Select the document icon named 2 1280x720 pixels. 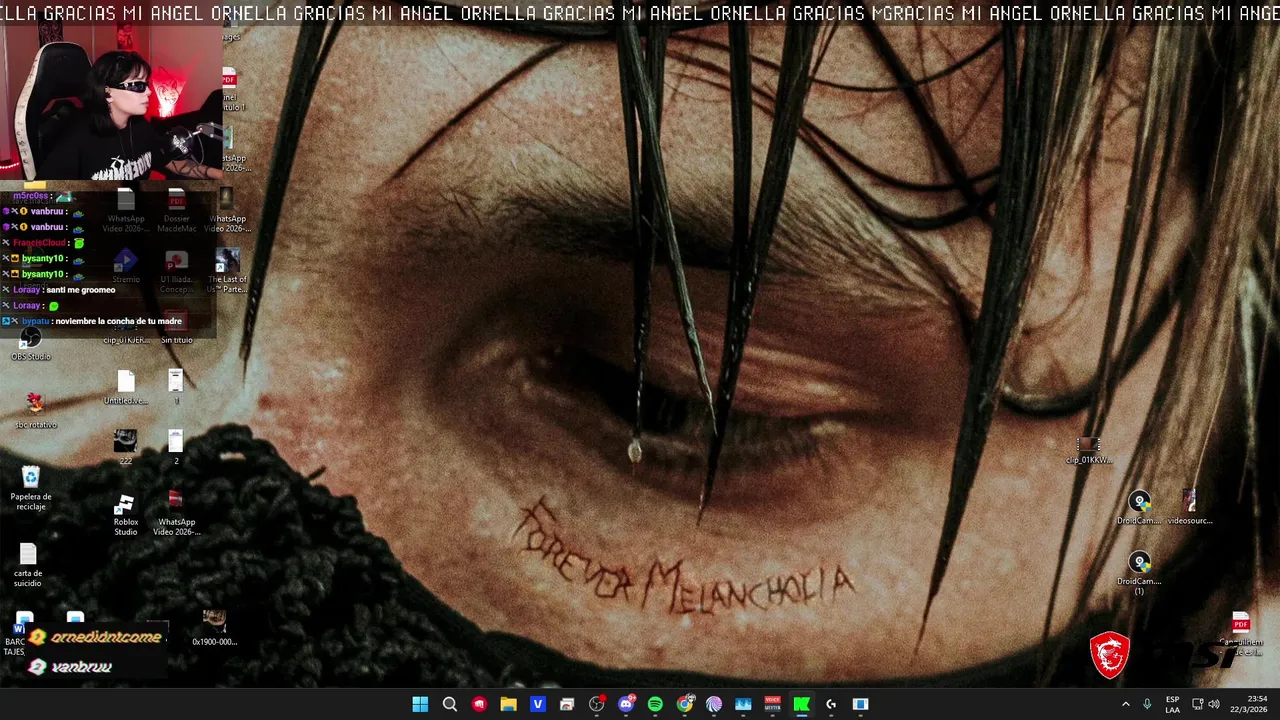[x=176, y=446]
